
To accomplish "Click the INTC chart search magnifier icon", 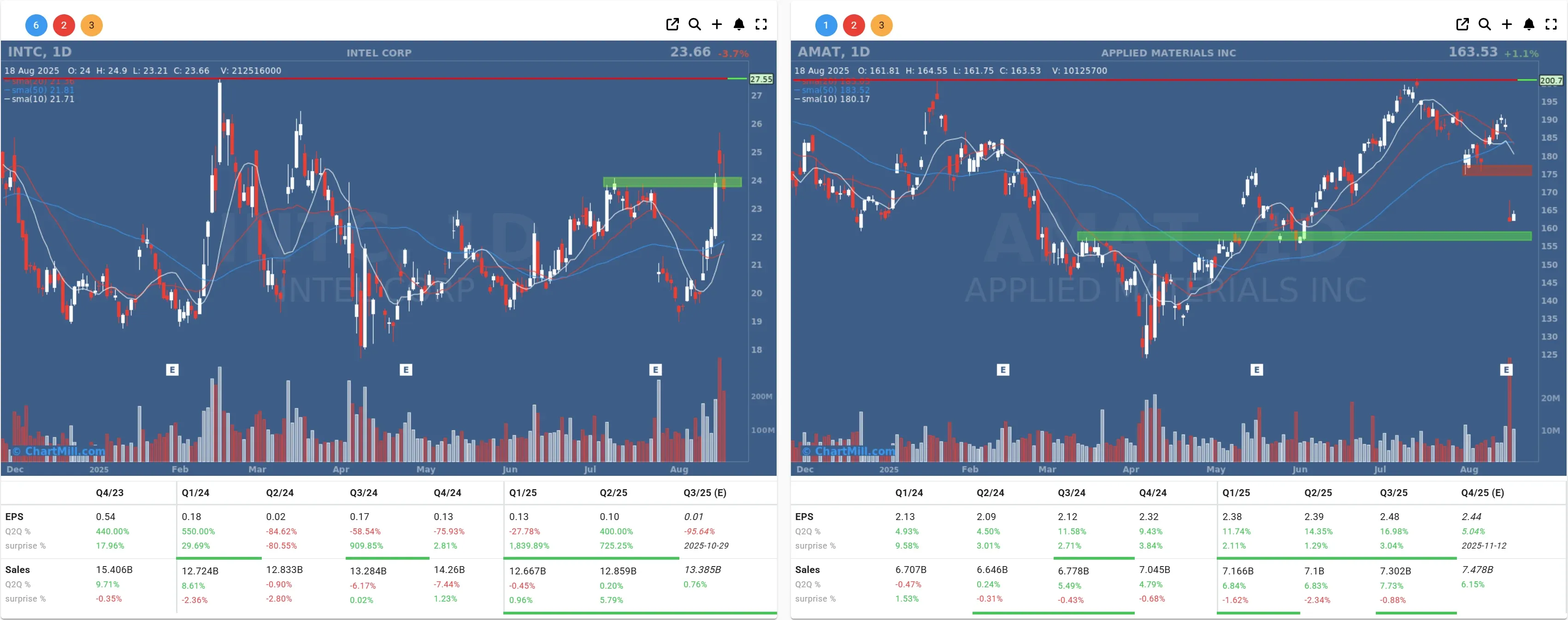I will point(695,24).
